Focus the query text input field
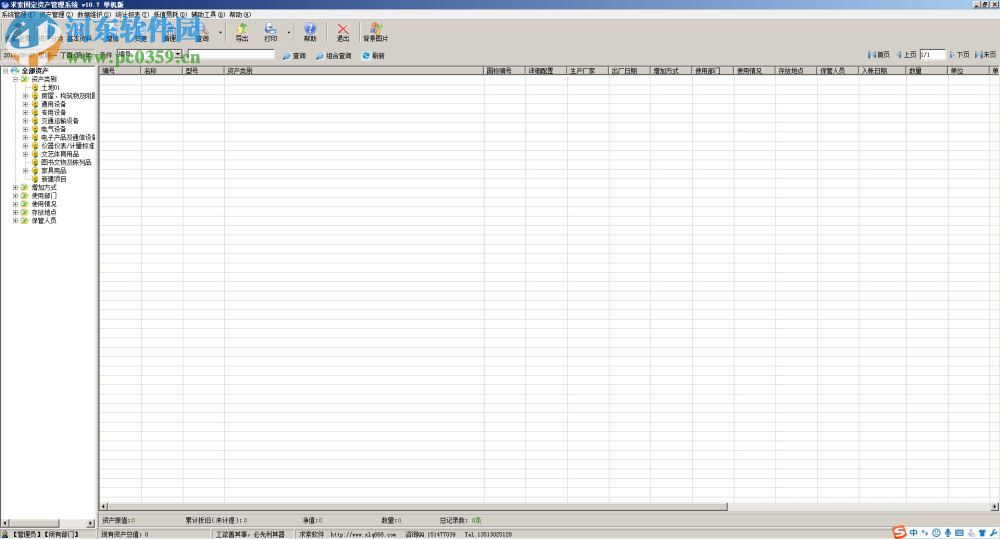1000x539 pixels. pos(231,55)
